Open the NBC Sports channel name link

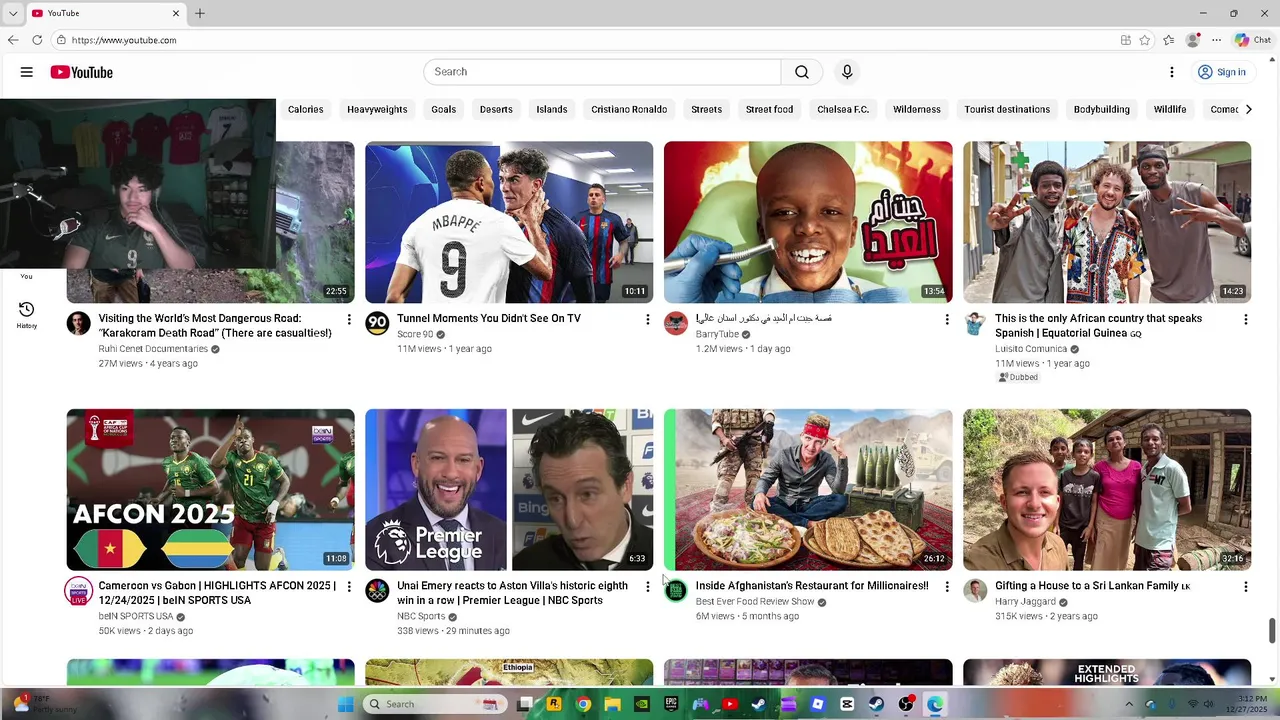pyautogui.click(x=421, y=616)
